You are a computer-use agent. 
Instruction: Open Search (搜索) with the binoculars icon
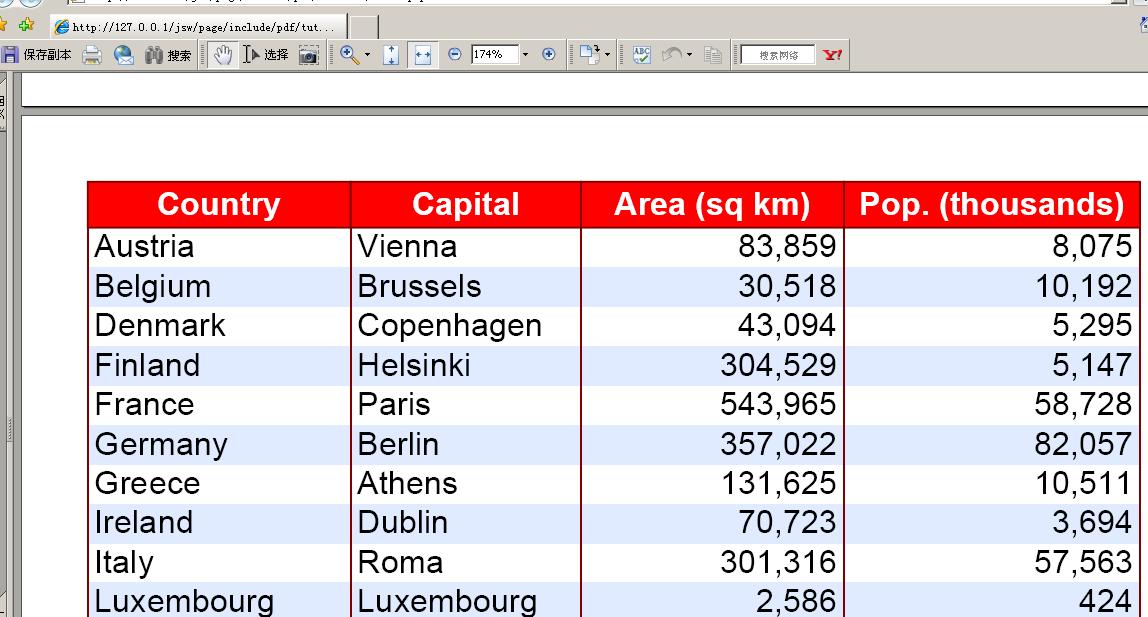pyautogui.click(x=168, y=55)
